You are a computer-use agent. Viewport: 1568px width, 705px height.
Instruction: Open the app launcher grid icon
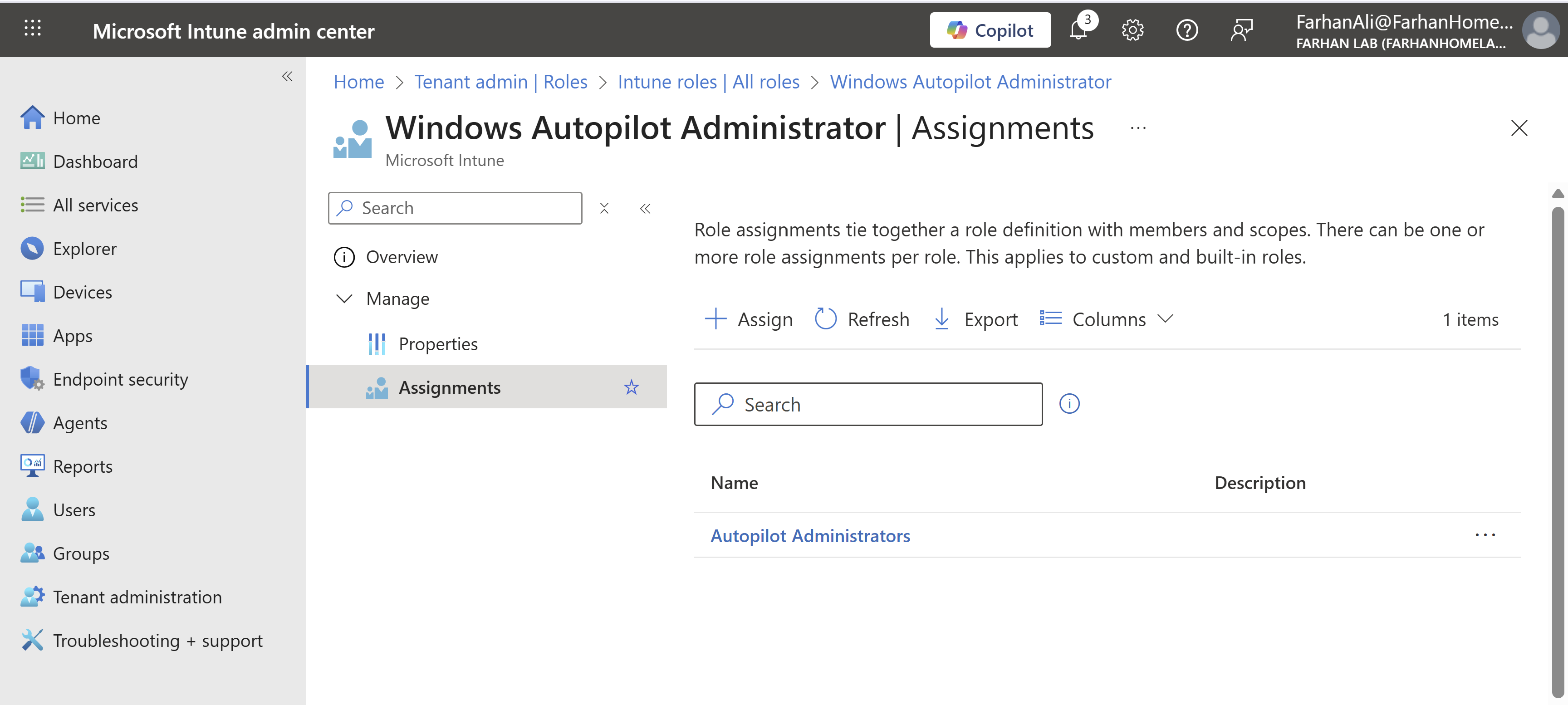click(x=32, y=28)
